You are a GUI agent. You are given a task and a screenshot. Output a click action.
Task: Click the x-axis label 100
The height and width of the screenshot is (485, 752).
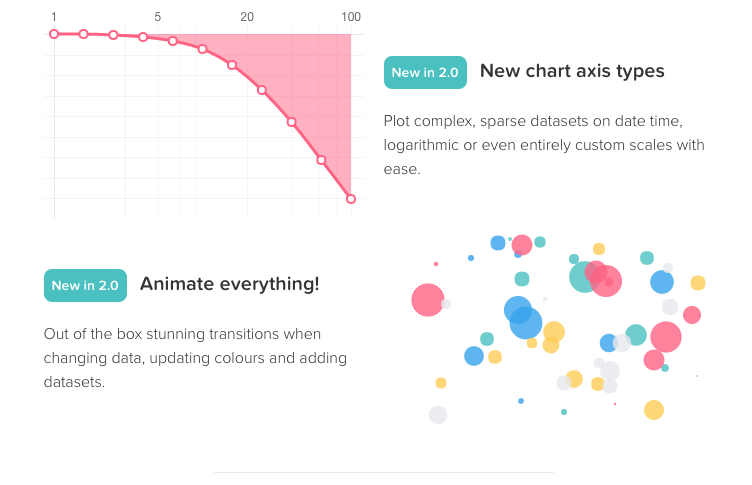(351, 17)
